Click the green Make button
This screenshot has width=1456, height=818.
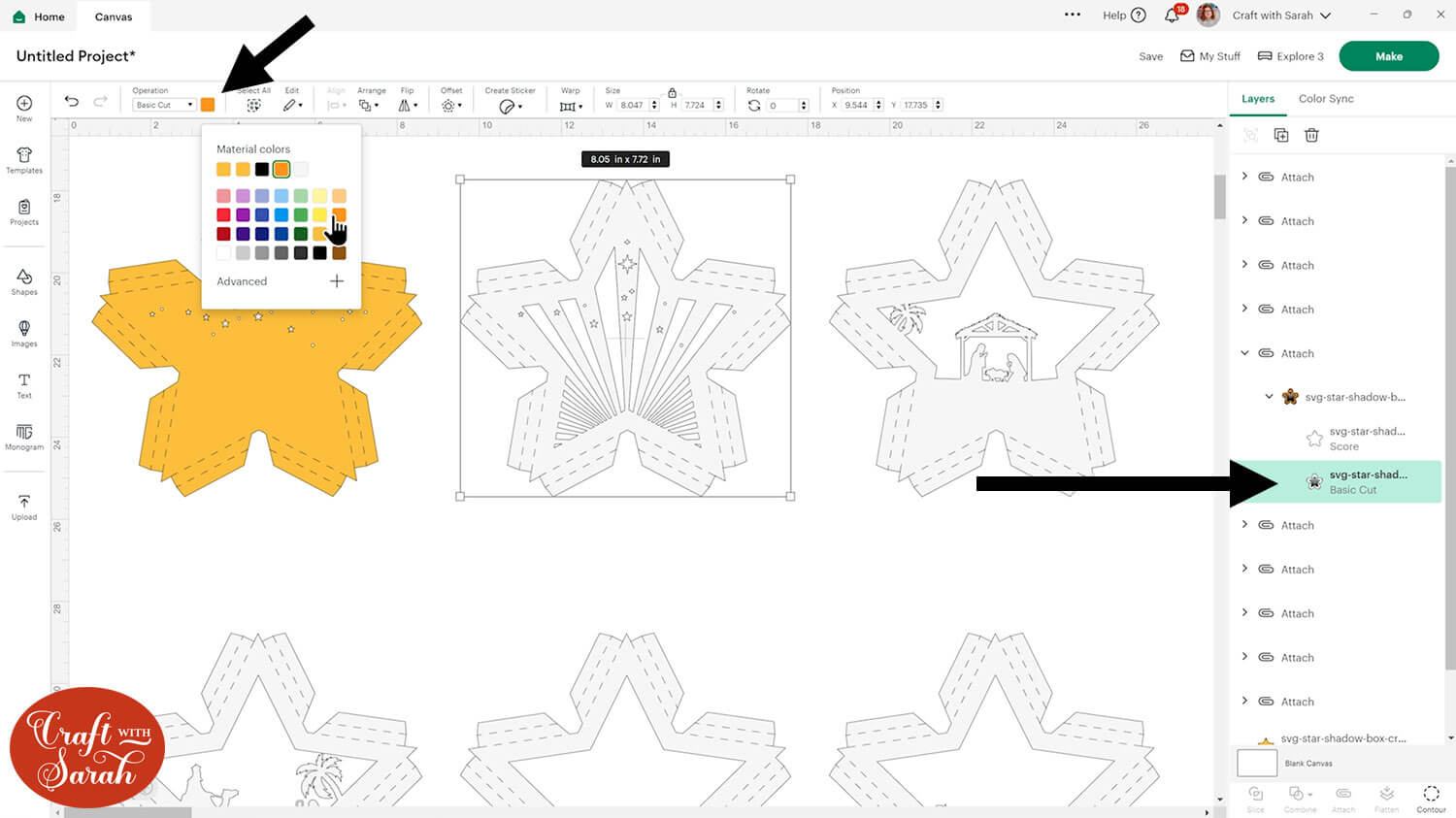1389,56
